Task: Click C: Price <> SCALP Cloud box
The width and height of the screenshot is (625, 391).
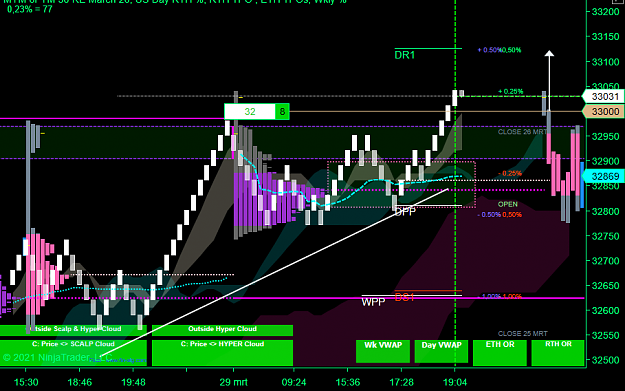Action: [x=73, y=352]
